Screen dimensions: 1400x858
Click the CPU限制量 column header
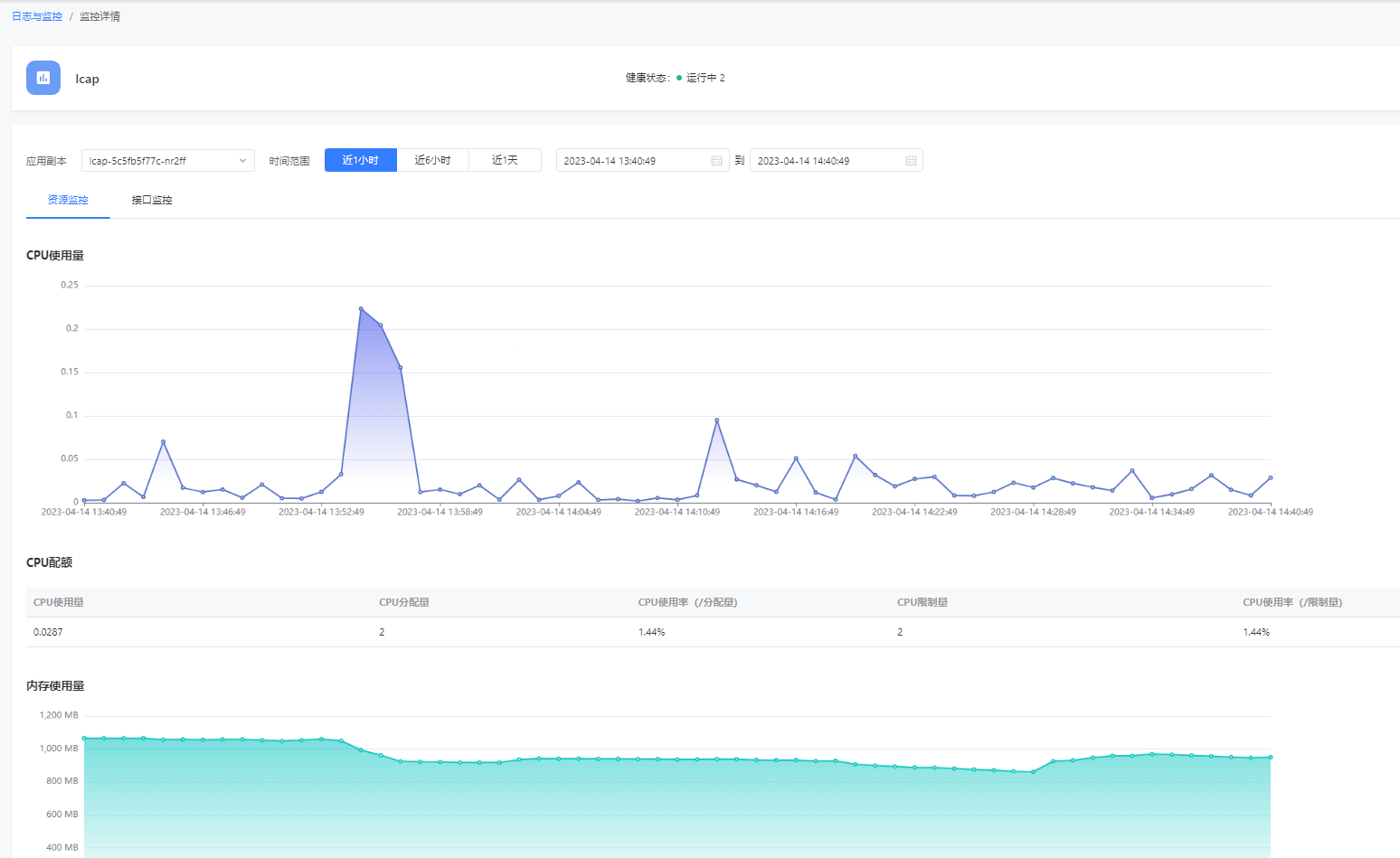coord(922,602)
